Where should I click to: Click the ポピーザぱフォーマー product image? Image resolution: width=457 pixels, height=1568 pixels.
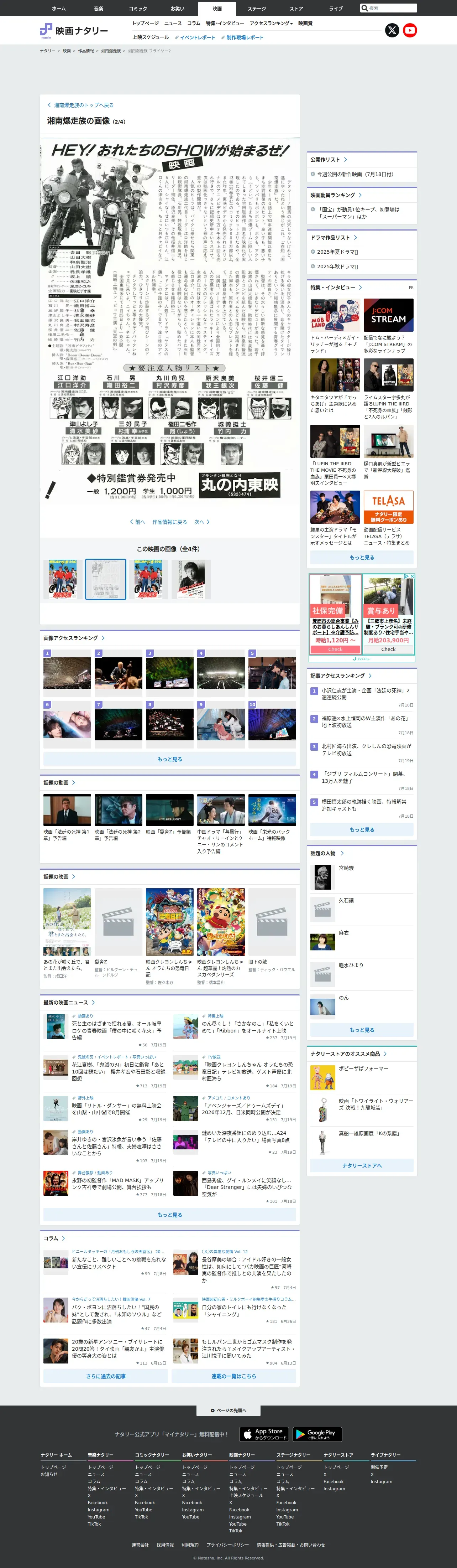click(x=323, y=1077)
